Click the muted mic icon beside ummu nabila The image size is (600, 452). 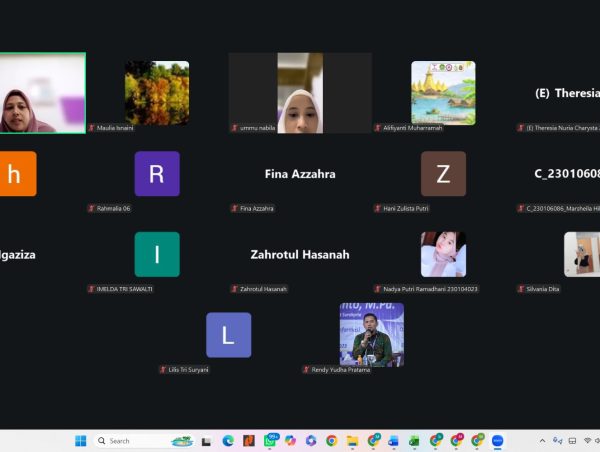(235, 128)
